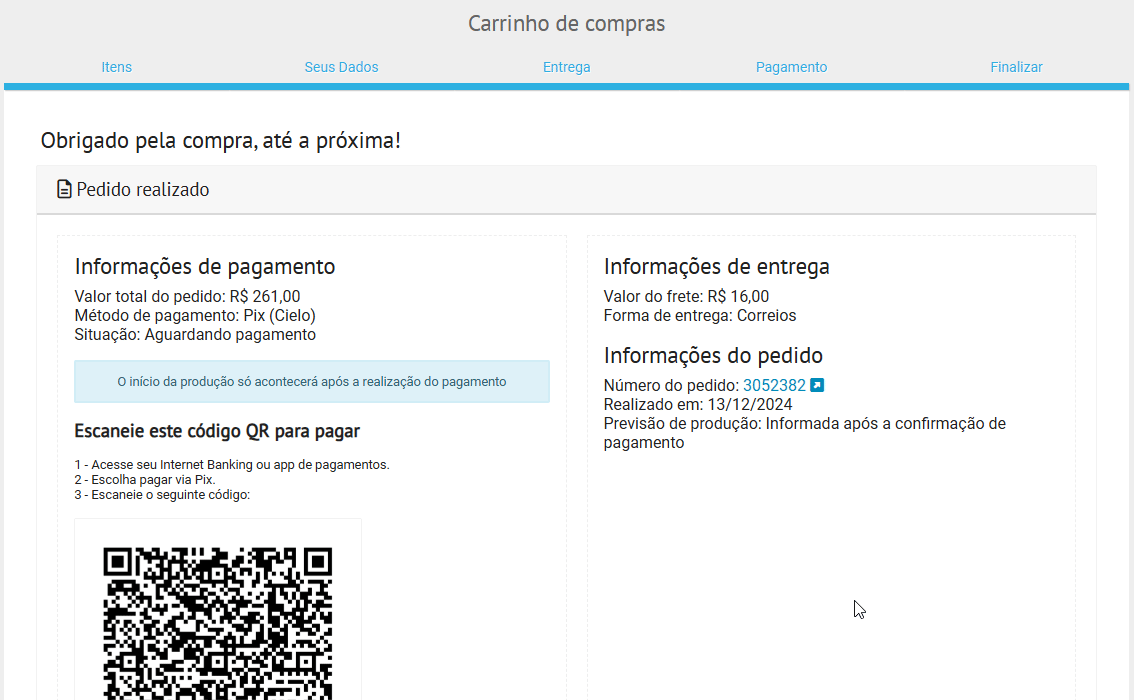Click the blue production start notice banner

click(x=312, y=381)
